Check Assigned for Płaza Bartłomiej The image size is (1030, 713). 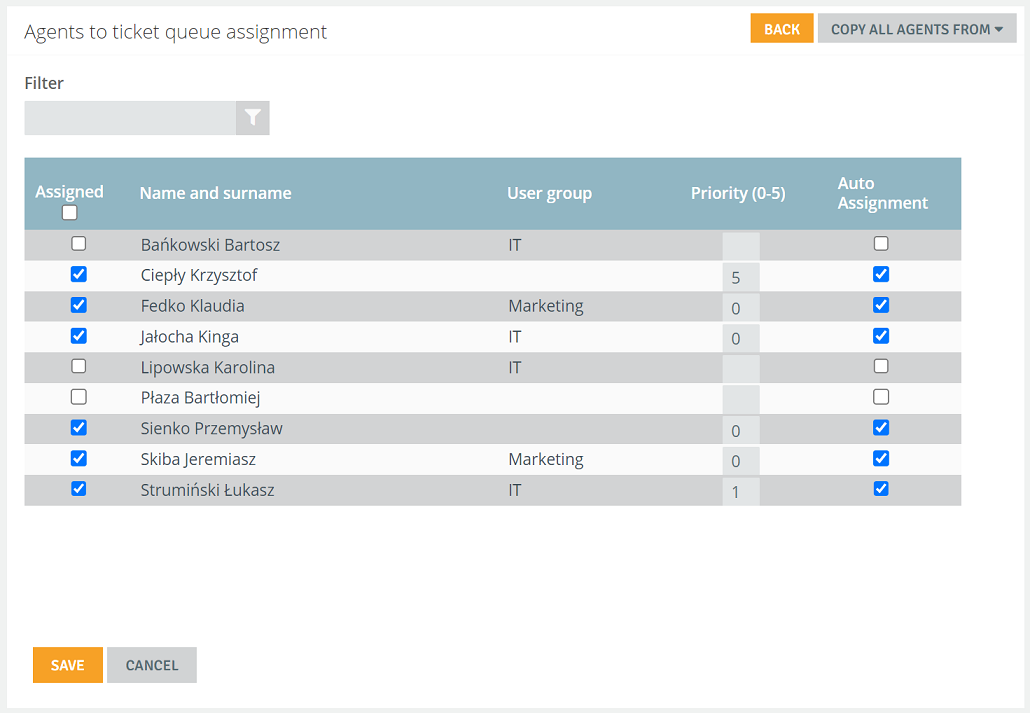[x=79, y=397]
